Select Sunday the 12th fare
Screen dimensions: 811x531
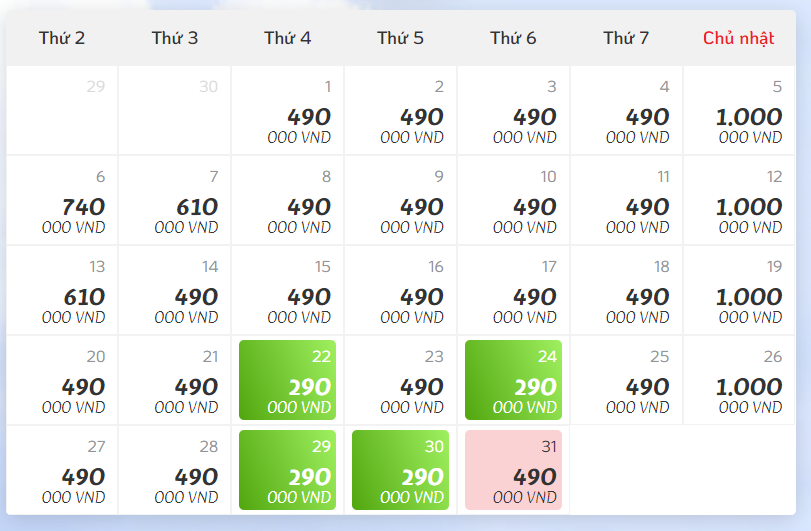(739, 200)
